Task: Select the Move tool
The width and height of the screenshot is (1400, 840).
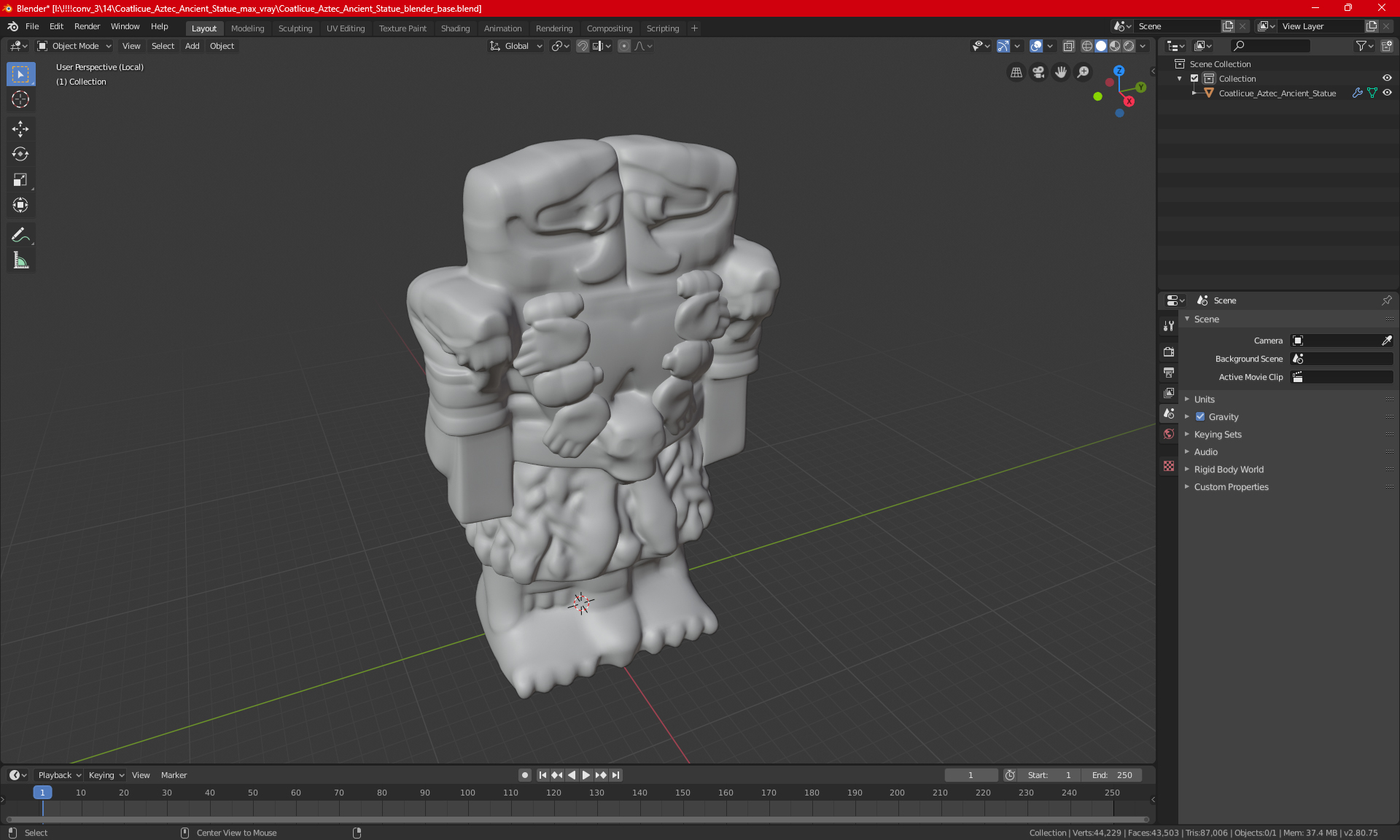Action: click(20, 129)
